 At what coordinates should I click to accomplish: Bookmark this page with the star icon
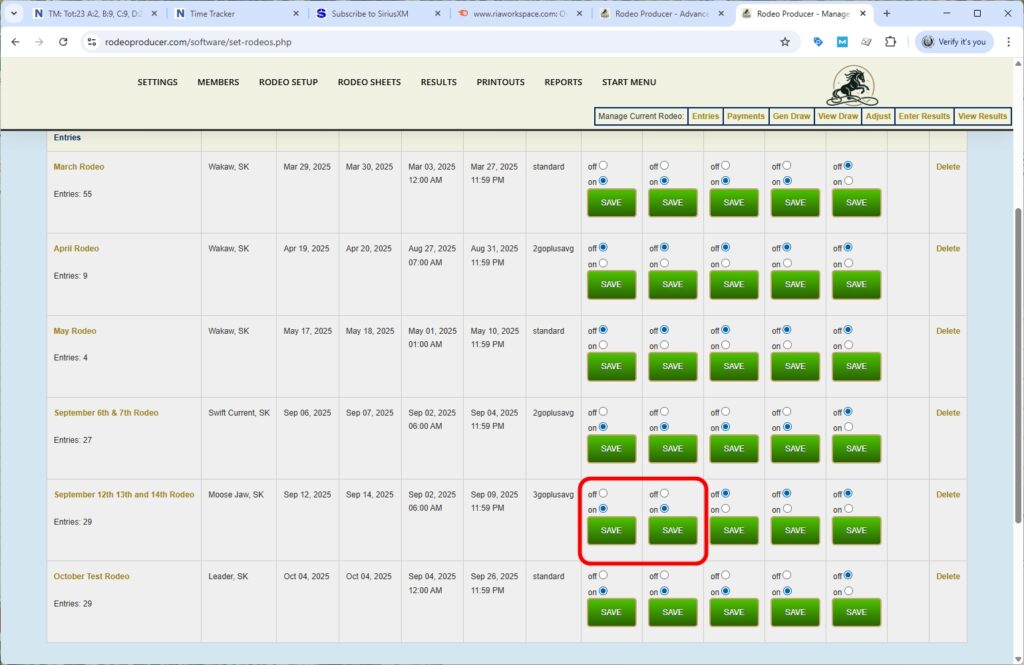785,42
